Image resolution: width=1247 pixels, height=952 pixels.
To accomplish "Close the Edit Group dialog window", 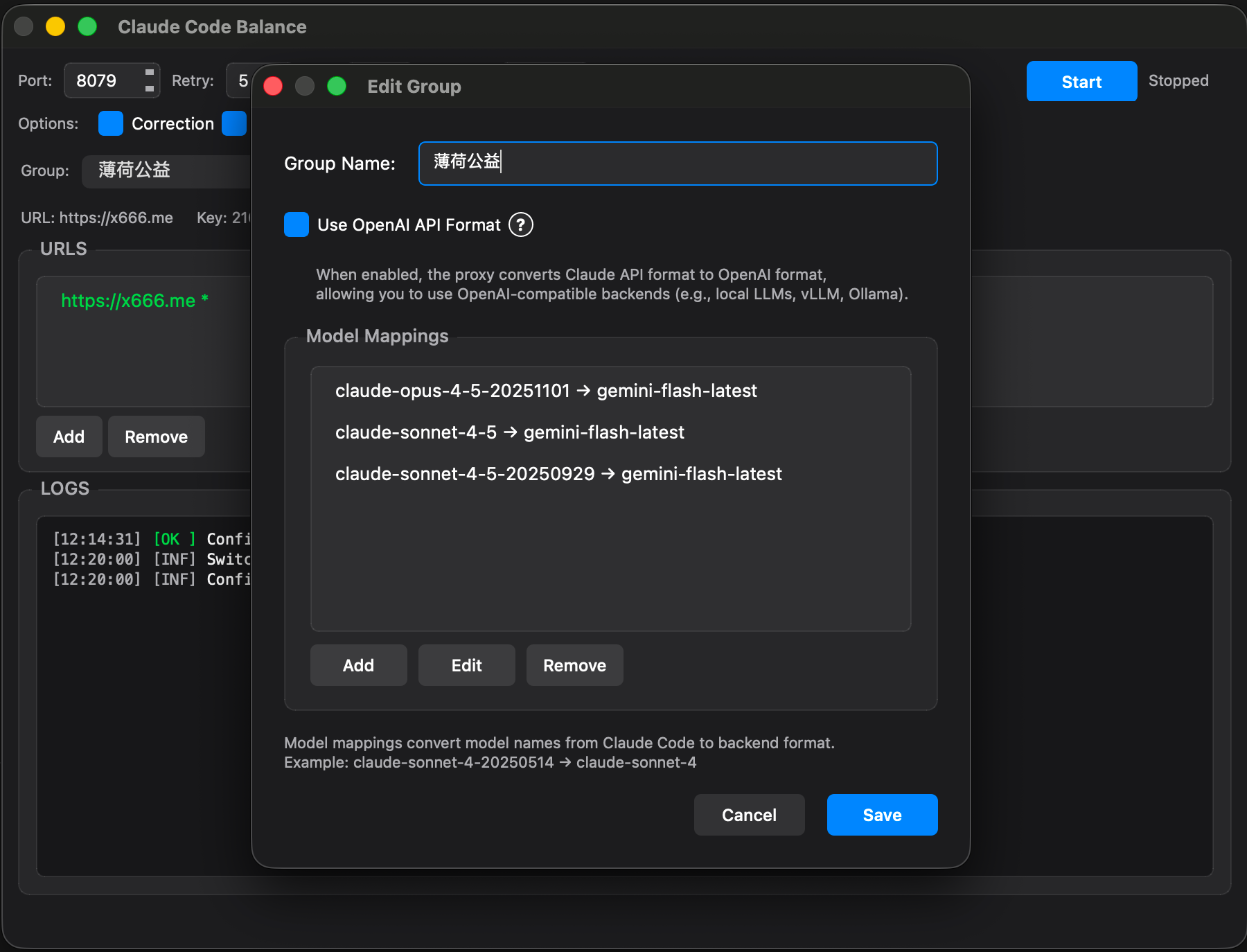I will 274,86.
